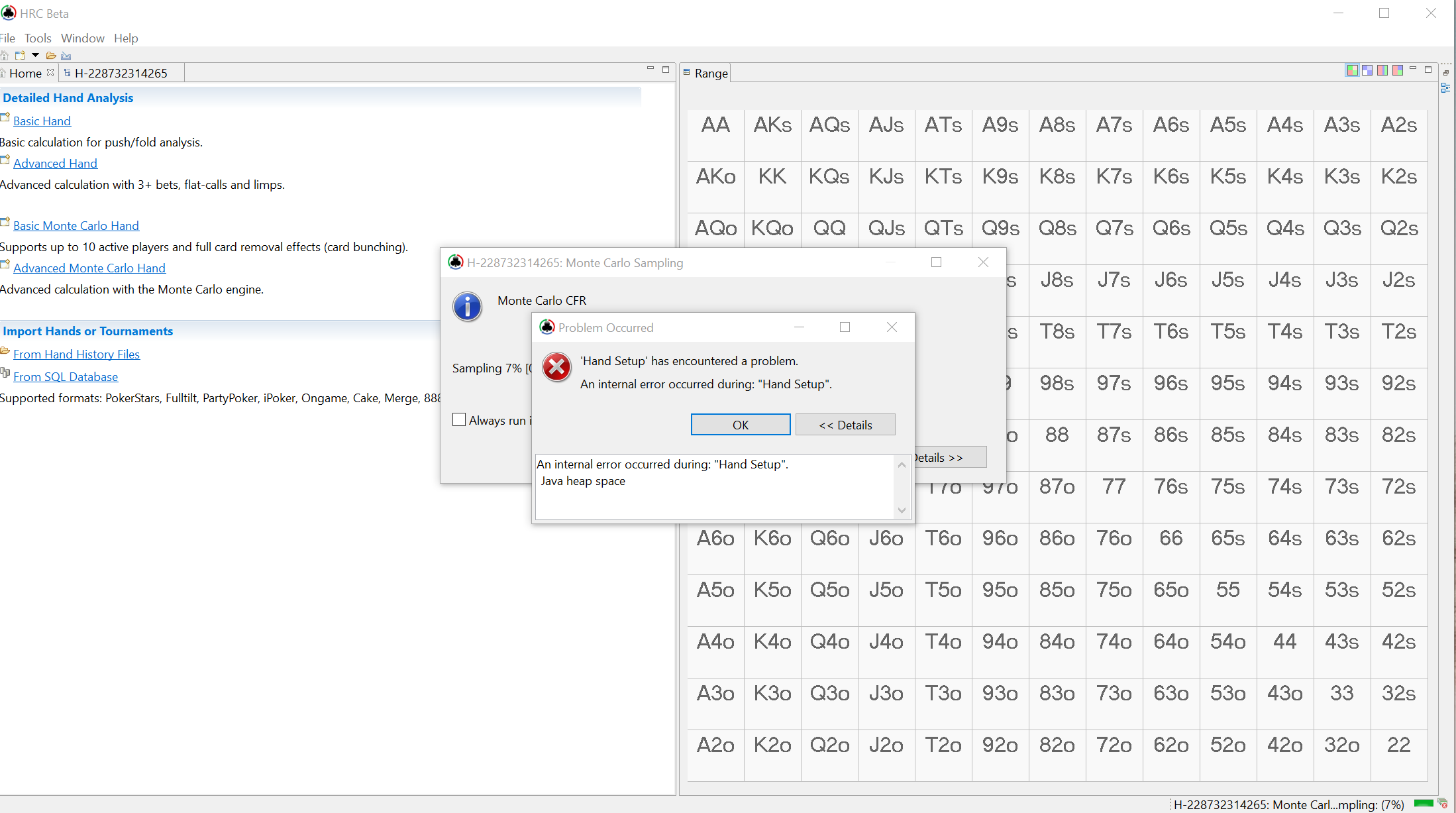Click the new hand toolbar icon
The height and width of the screenshot is (813, 1456).
click(x=20, y=56)
